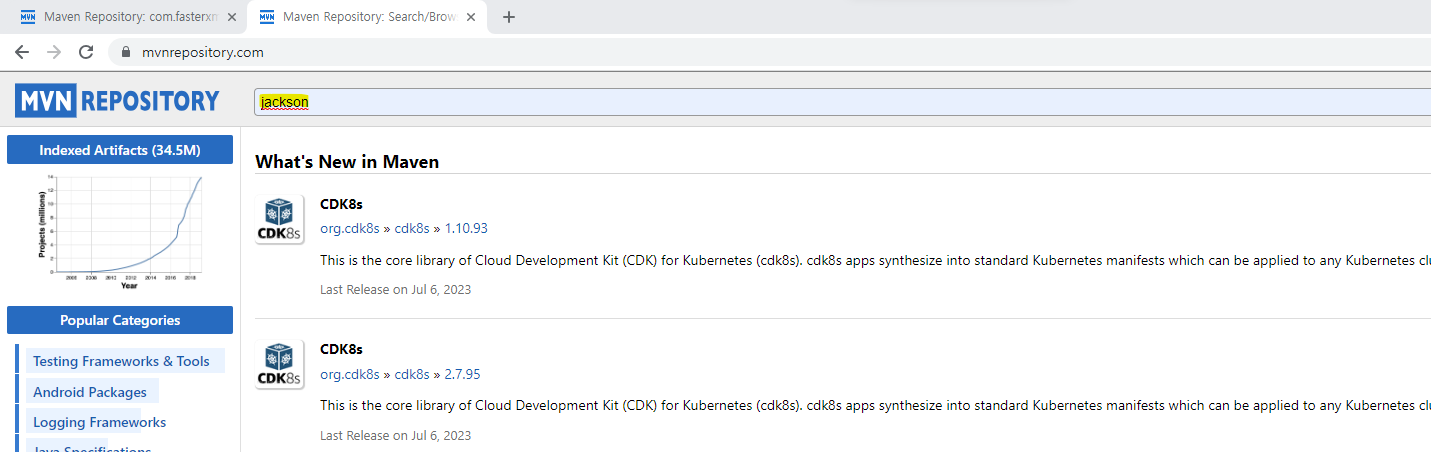Select the Maven Repository Search/Browse tab
Viewport: 1431px width, 452px height.
(x=365, y=17)
